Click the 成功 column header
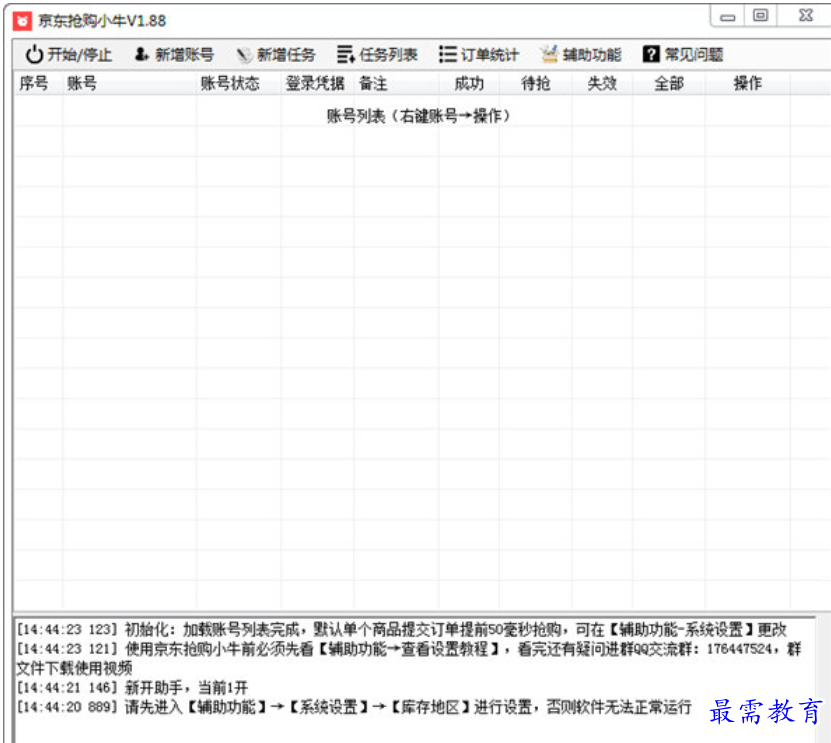831x743 pixels. (x=469, y=83)
